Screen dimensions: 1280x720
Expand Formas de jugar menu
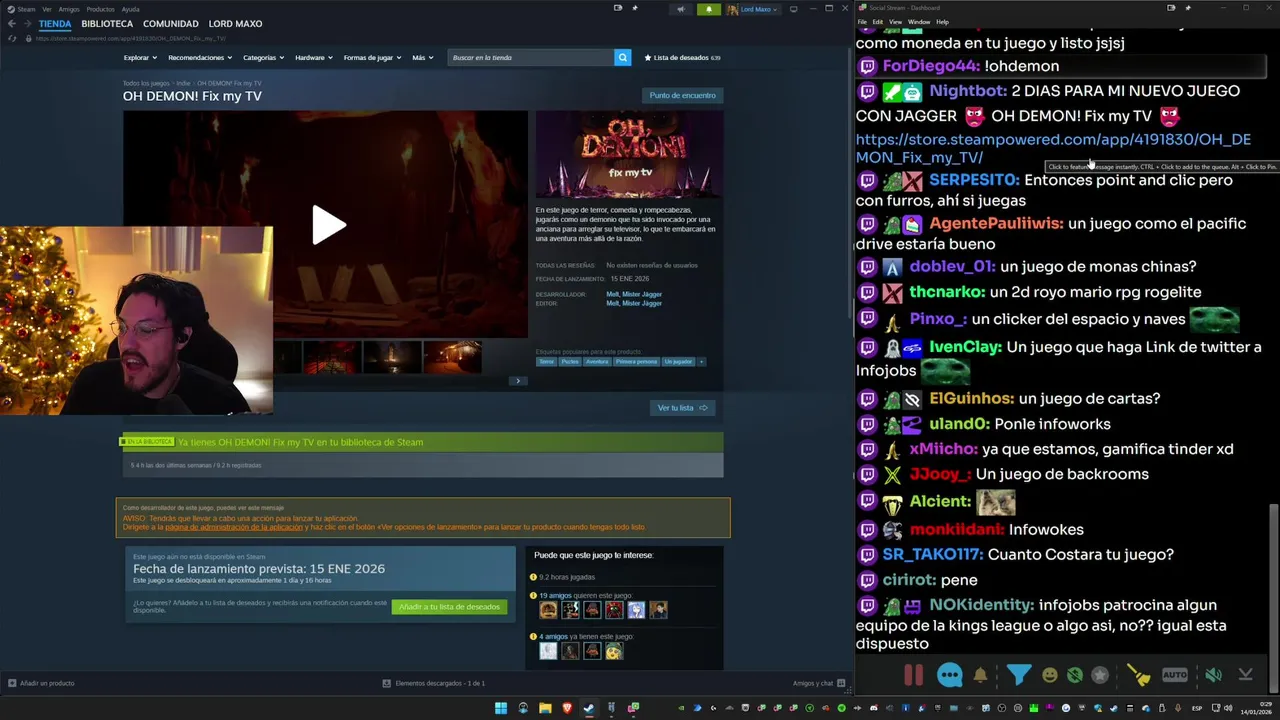pyautogui.click(x=372, y=57)
